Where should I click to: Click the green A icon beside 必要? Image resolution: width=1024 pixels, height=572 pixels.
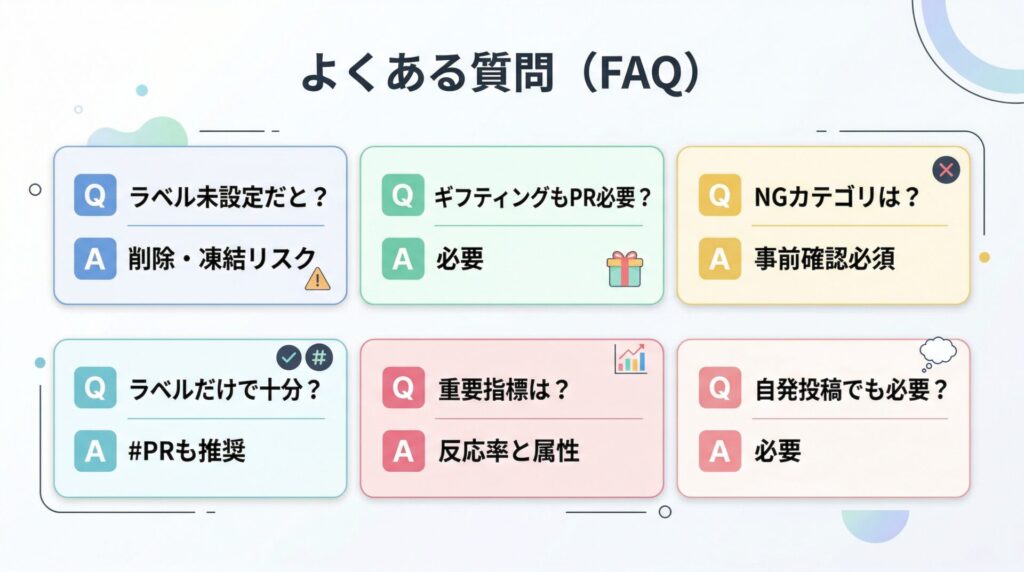click(403, 259)
